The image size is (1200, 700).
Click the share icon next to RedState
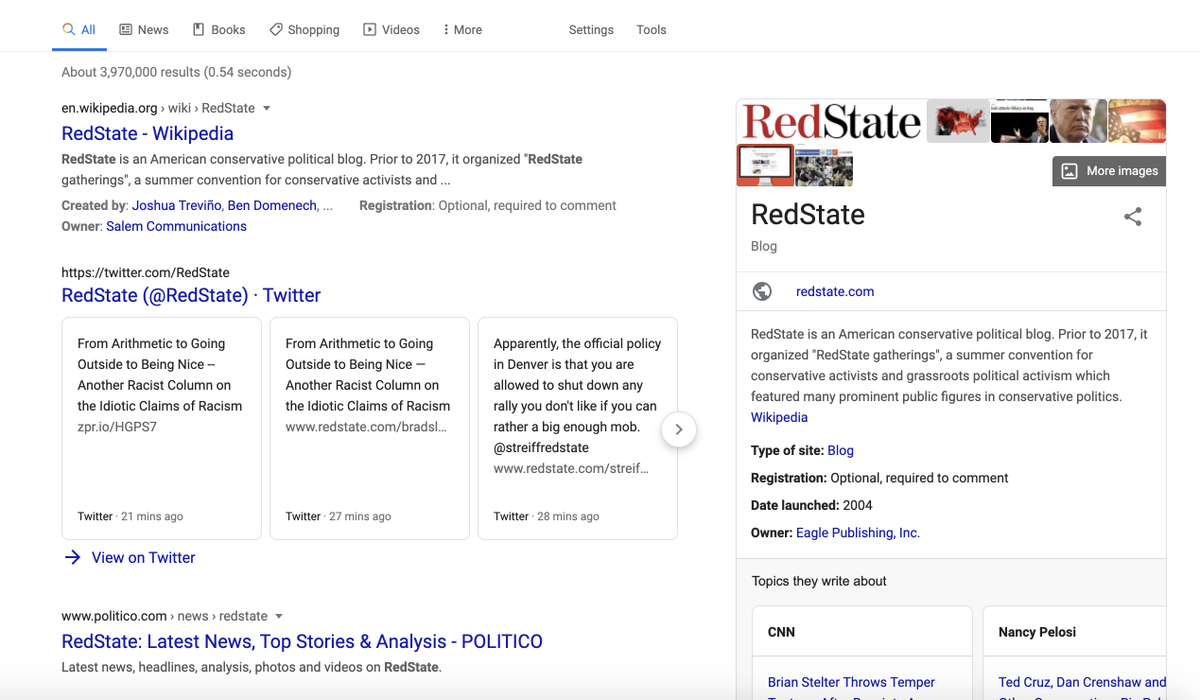tap(1132, 216)
